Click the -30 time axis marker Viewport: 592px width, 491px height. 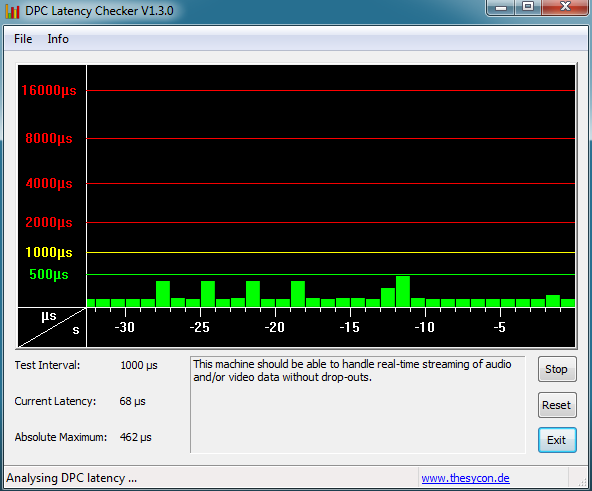point(125,327)
